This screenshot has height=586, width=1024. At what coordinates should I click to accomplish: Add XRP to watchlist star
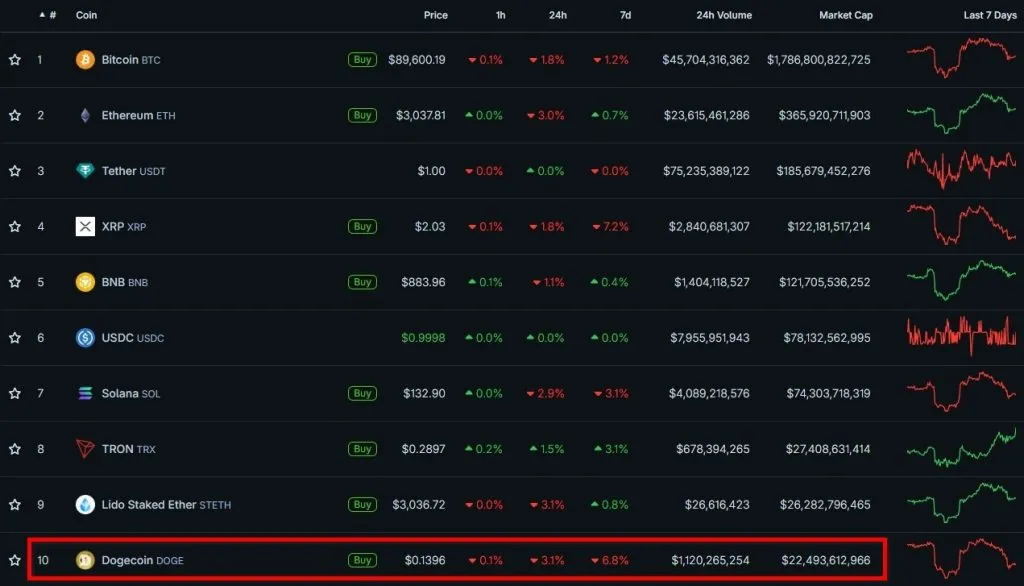click(x=15, y=226)
